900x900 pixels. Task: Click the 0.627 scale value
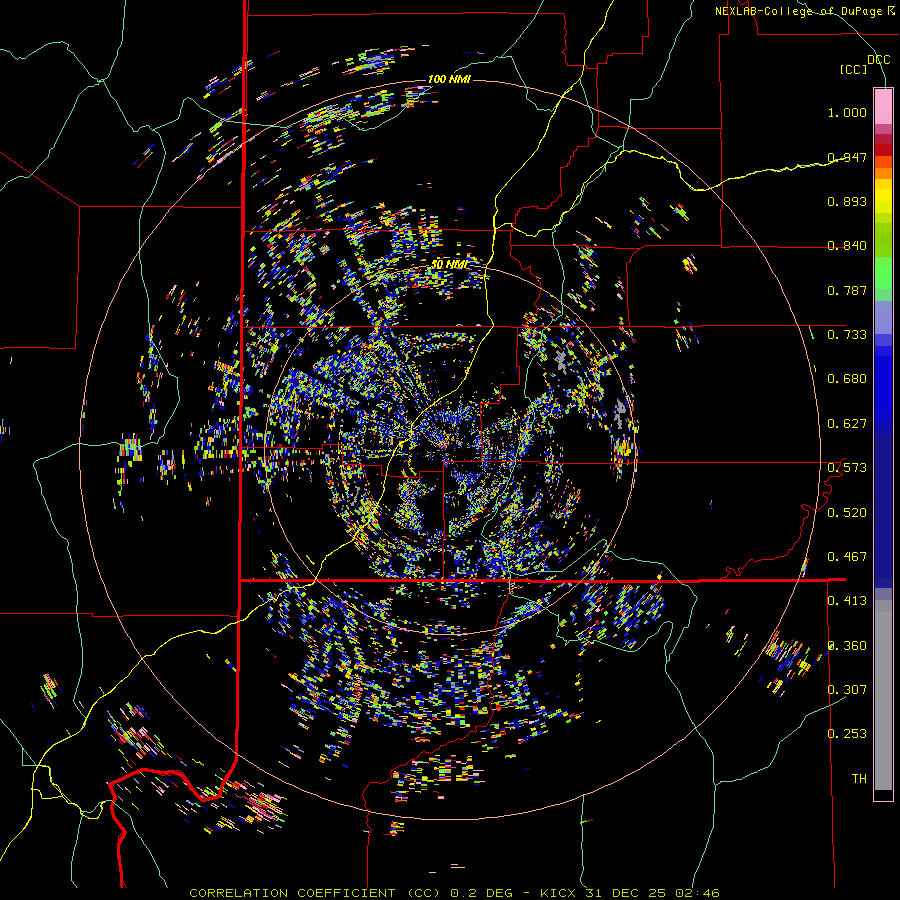(x=847, y=424)
